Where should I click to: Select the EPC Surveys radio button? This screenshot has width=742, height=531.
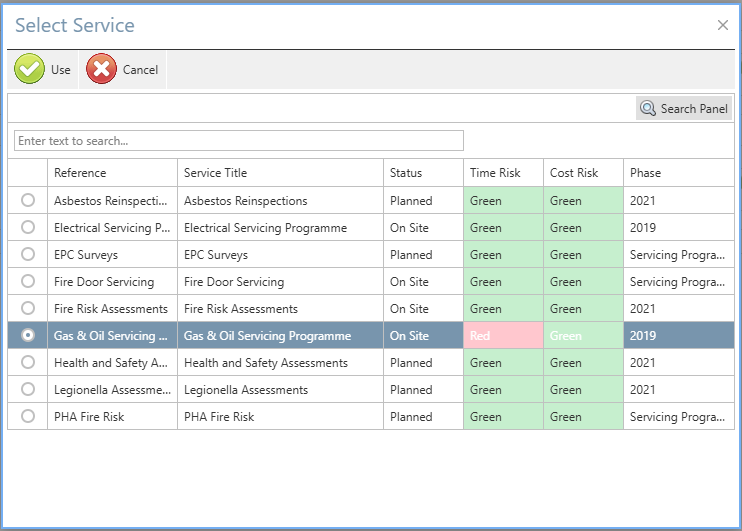coord(28,255)
